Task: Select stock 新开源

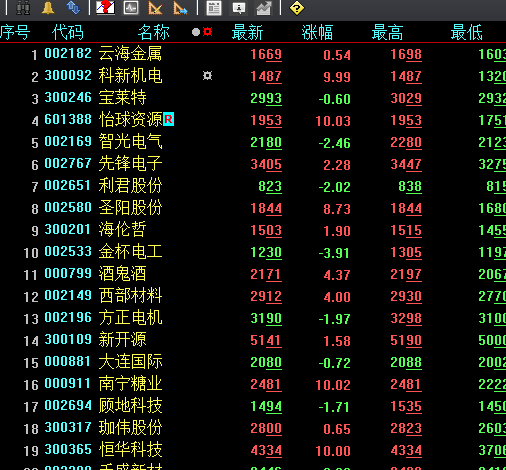Action: [x=122, y=340]
